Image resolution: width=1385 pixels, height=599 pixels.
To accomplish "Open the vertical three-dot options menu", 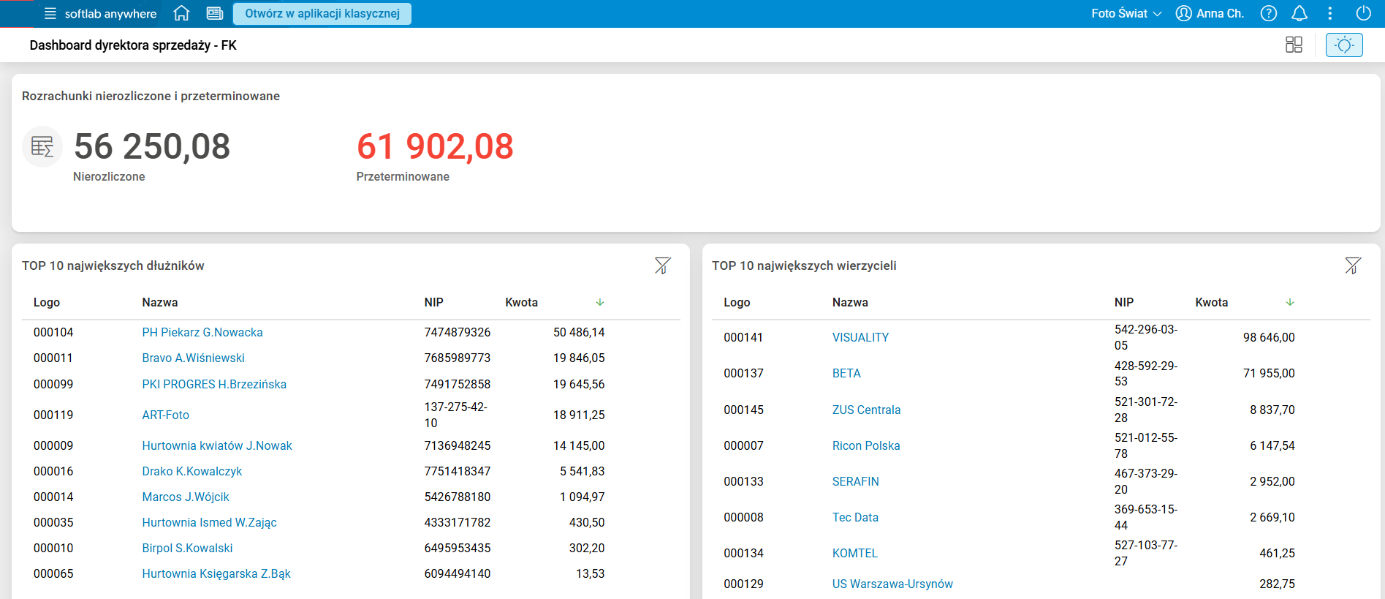I will coord(1330,14).
